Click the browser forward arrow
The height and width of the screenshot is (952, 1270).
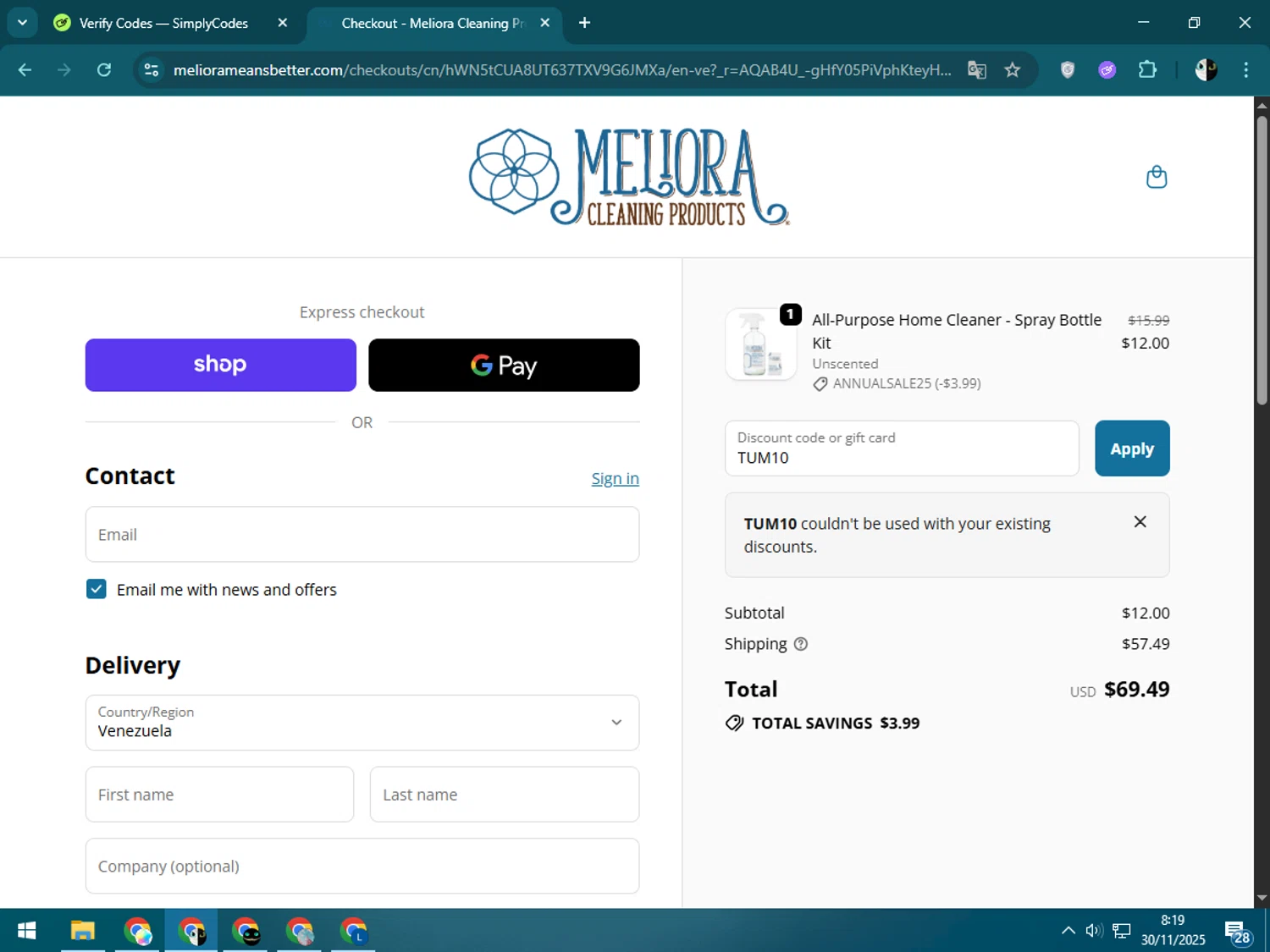click(x=64, y=69)
